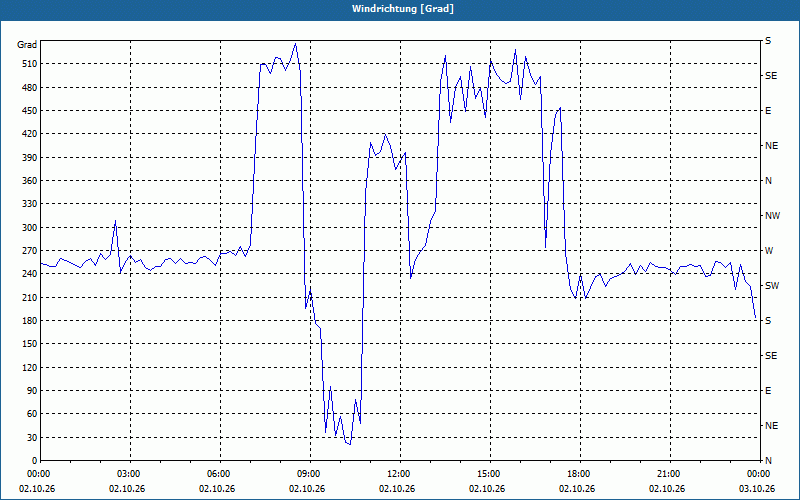The width and height of the screenshot is (800, 500).
Task: Click the y-axis value "420"
Action: point(30,134)
